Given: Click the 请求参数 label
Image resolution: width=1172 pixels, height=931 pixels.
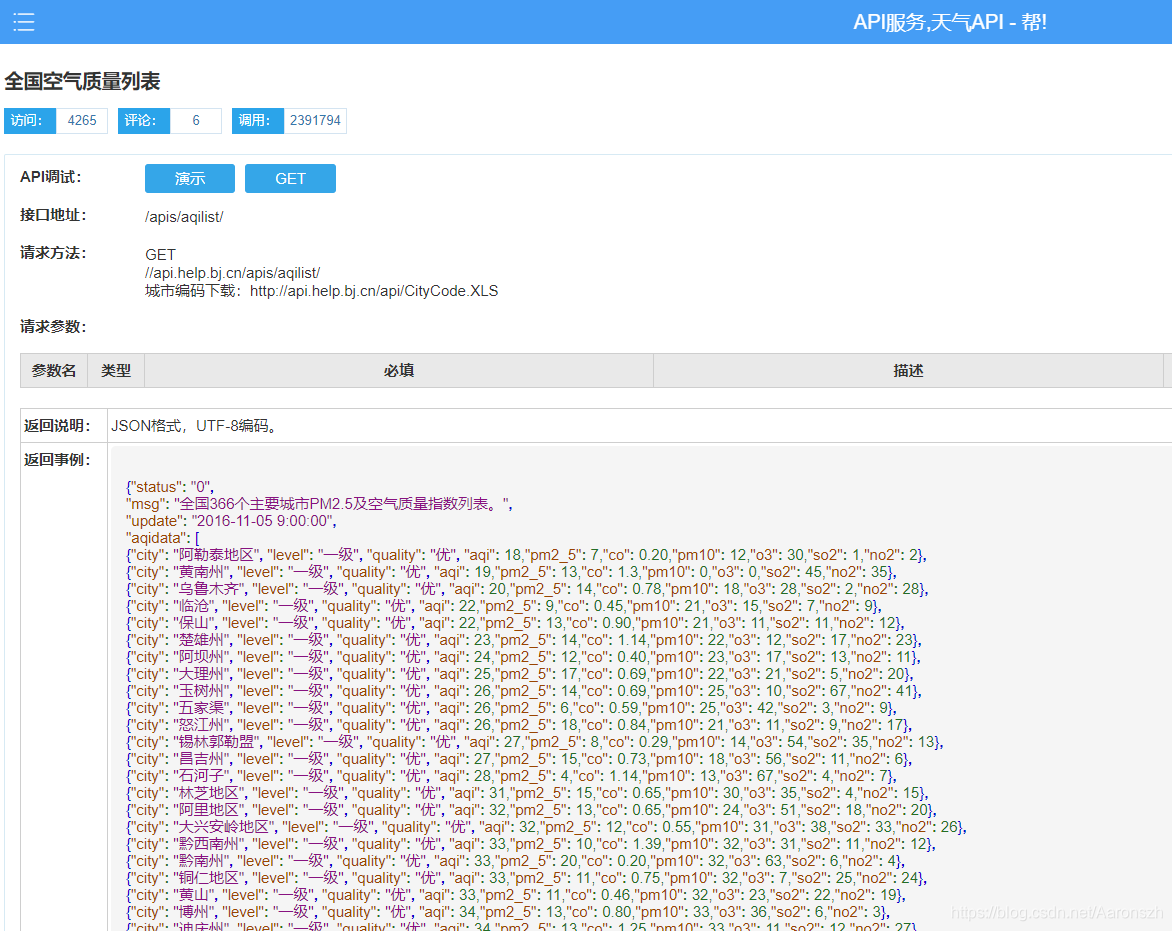Looking at the screenshot, I should (x=53, y=327).
